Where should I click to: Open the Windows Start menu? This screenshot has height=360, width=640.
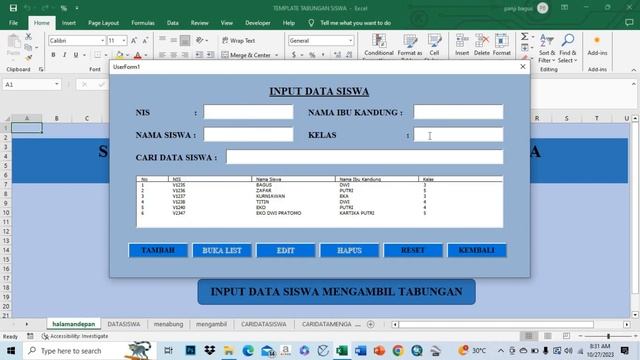pos(11,351)
